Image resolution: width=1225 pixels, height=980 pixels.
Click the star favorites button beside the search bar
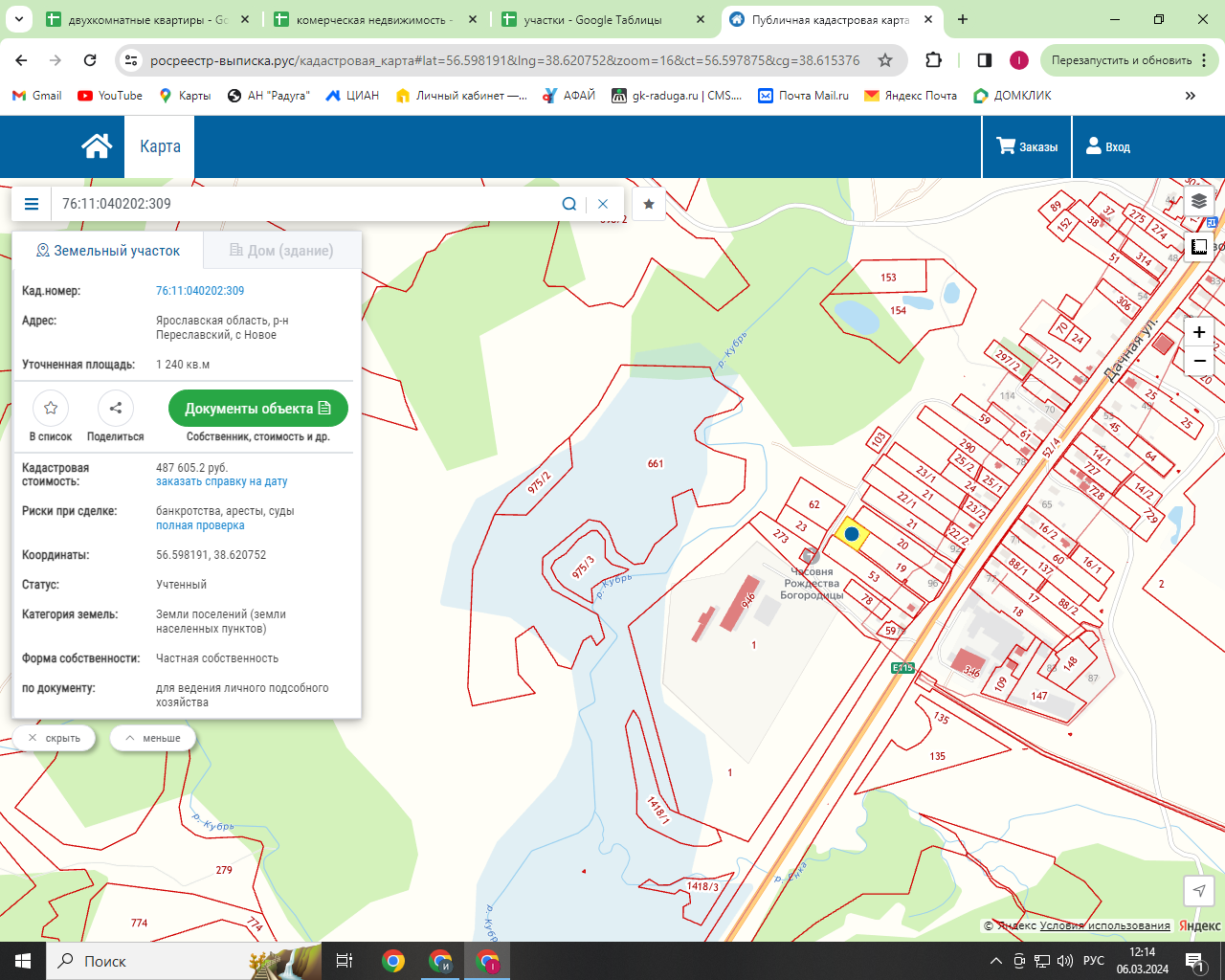tap(649, 204)
